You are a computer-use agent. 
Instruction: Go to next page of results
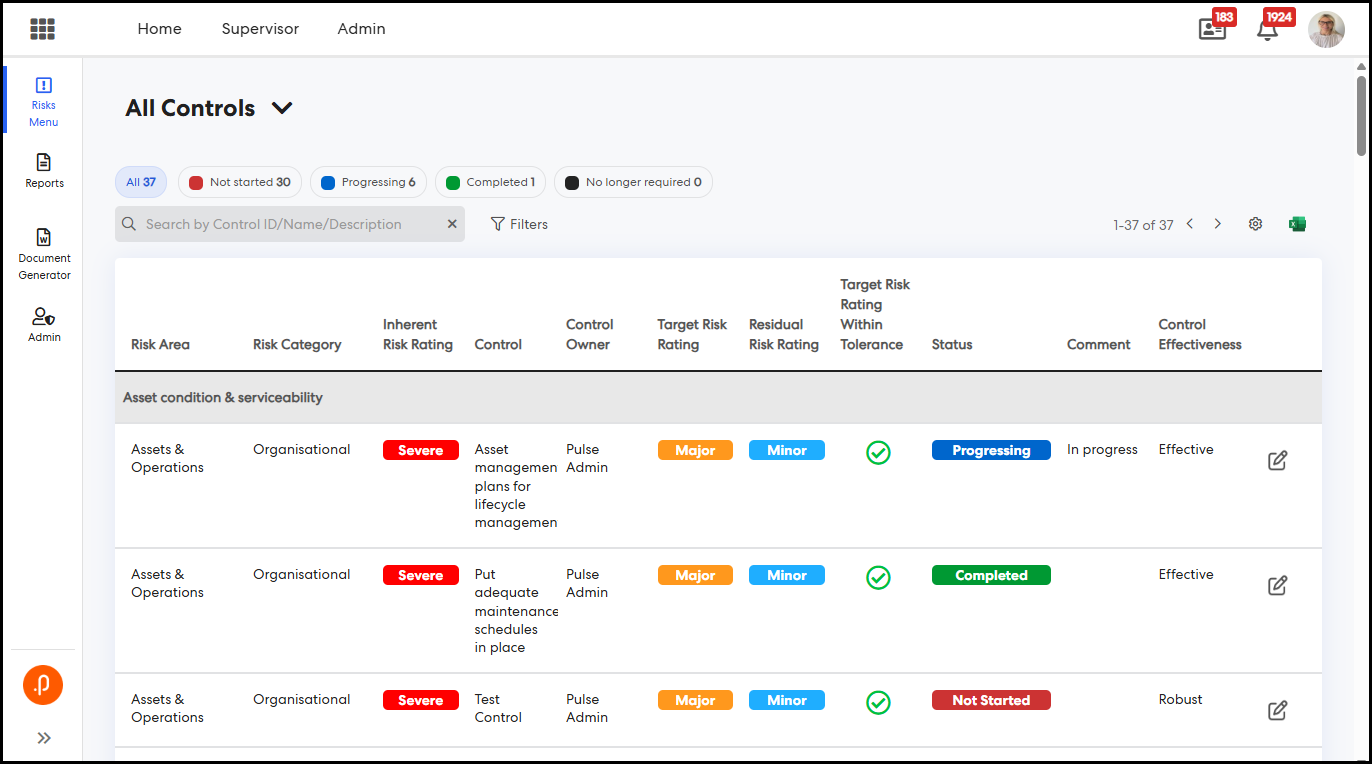1217,224
